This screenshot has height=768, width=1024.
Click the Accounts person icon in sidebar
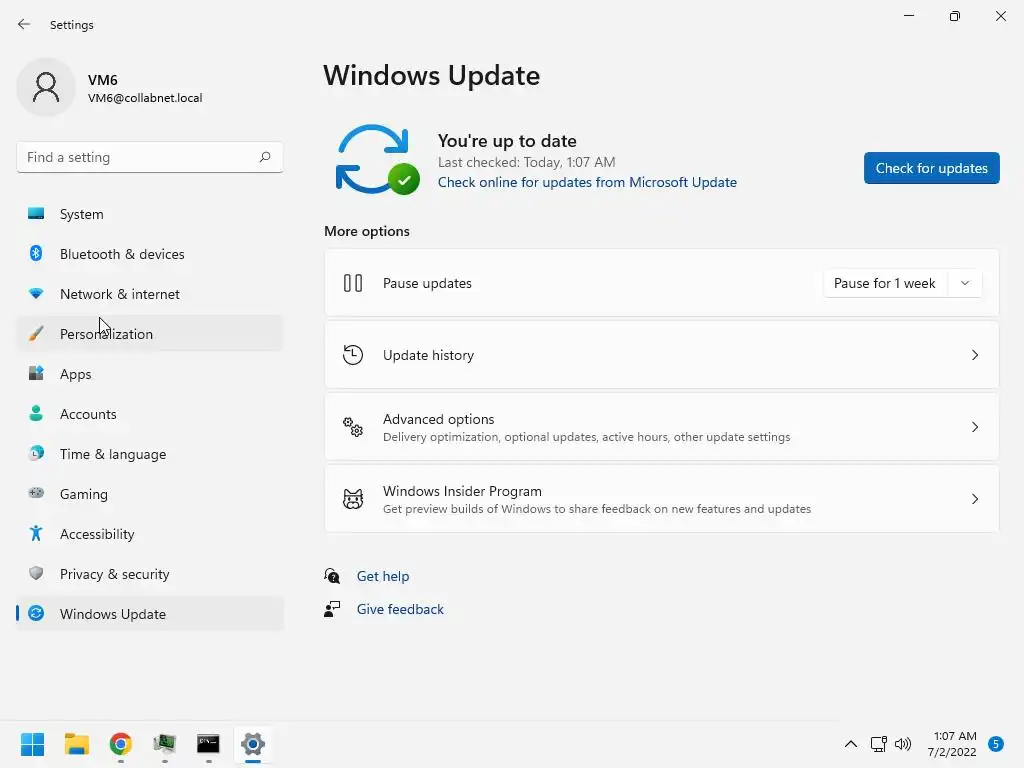coord(36,413)
